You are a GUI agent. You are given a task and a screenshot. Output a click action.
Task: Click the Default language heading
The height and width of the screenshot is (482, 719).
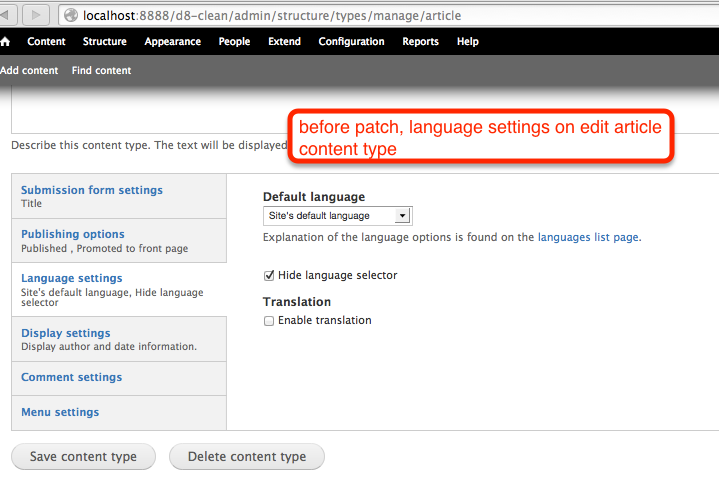pyautogui.click(x=314, y=197)
